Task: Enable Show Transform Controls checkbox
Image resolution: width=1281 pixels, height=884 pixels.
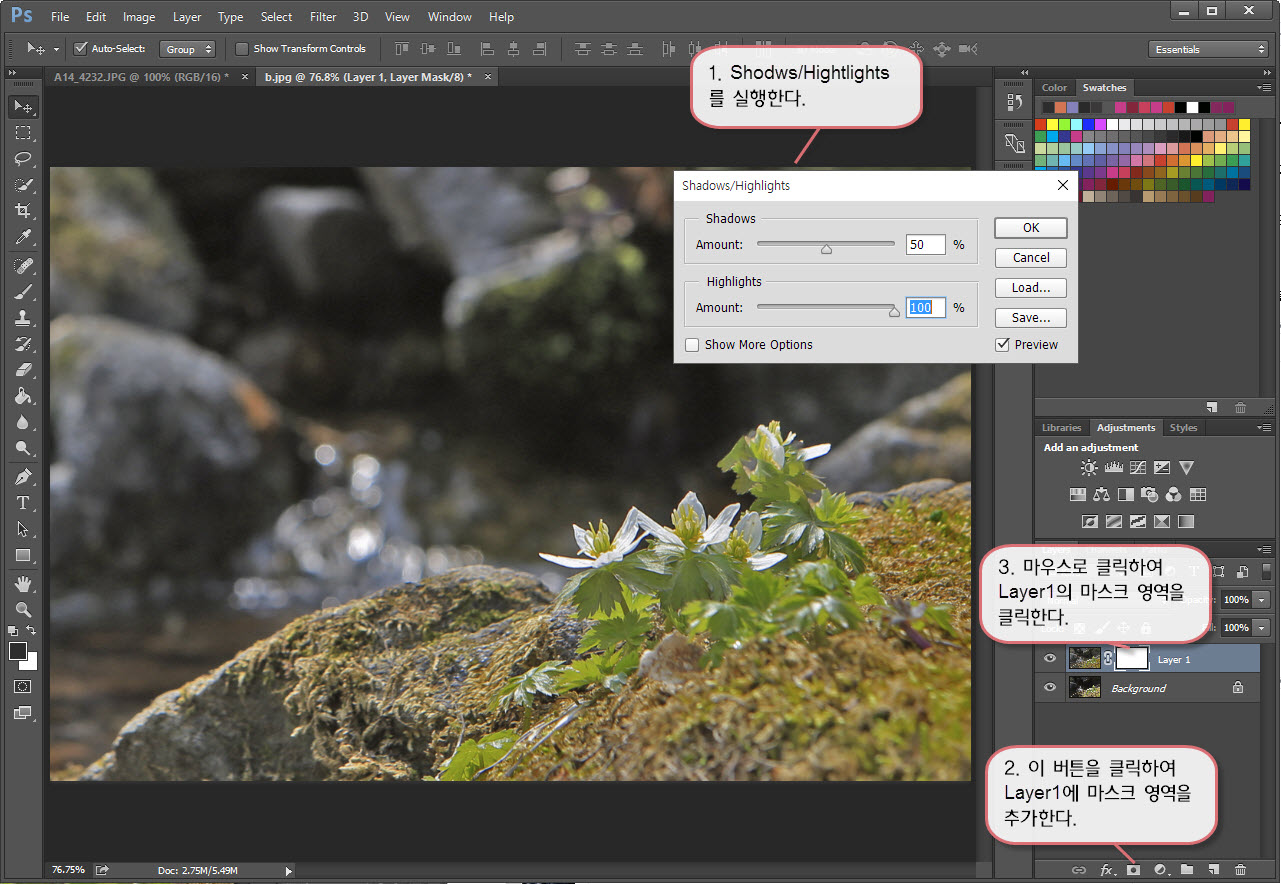Action: 241,48
